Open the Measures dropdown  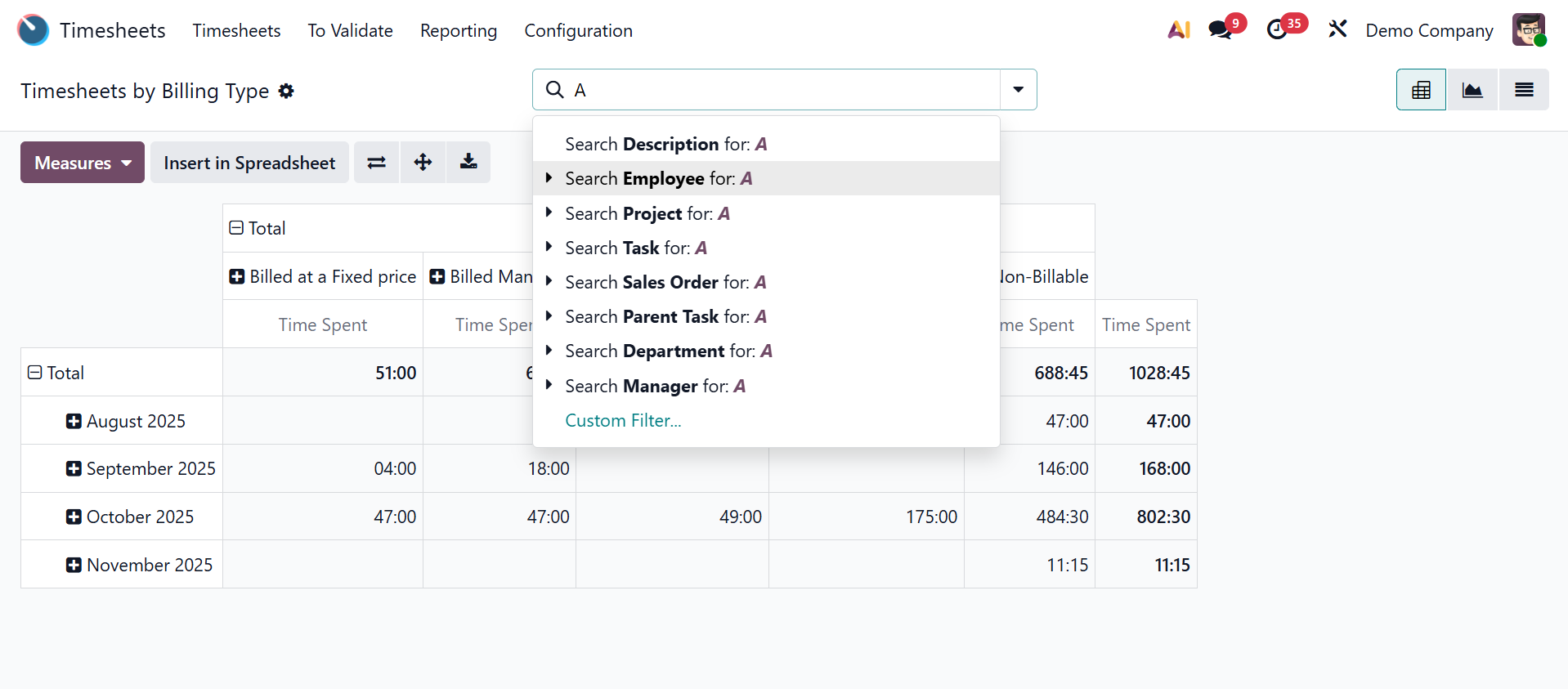tap(83, 163)
